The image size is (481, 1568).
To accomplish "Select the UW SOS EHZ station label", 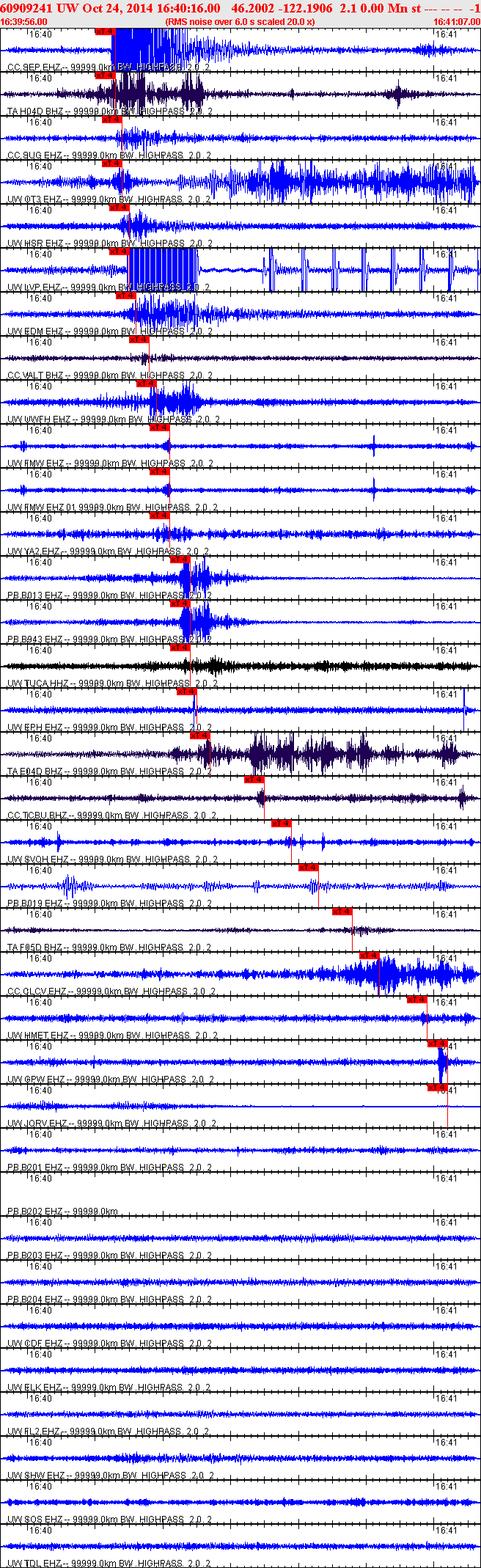I will [110, 1520].
